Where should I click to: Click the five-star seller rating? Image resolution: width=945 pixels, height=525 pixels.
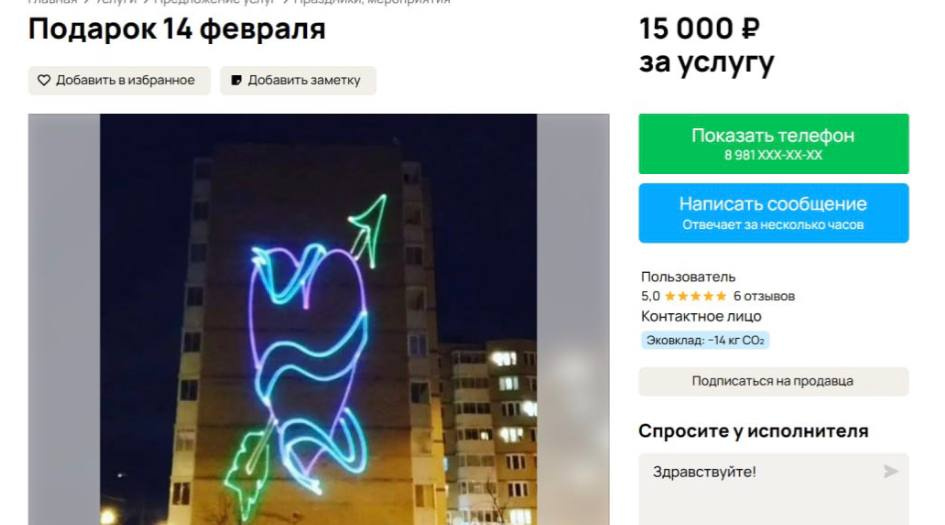[x=695, y=296]
